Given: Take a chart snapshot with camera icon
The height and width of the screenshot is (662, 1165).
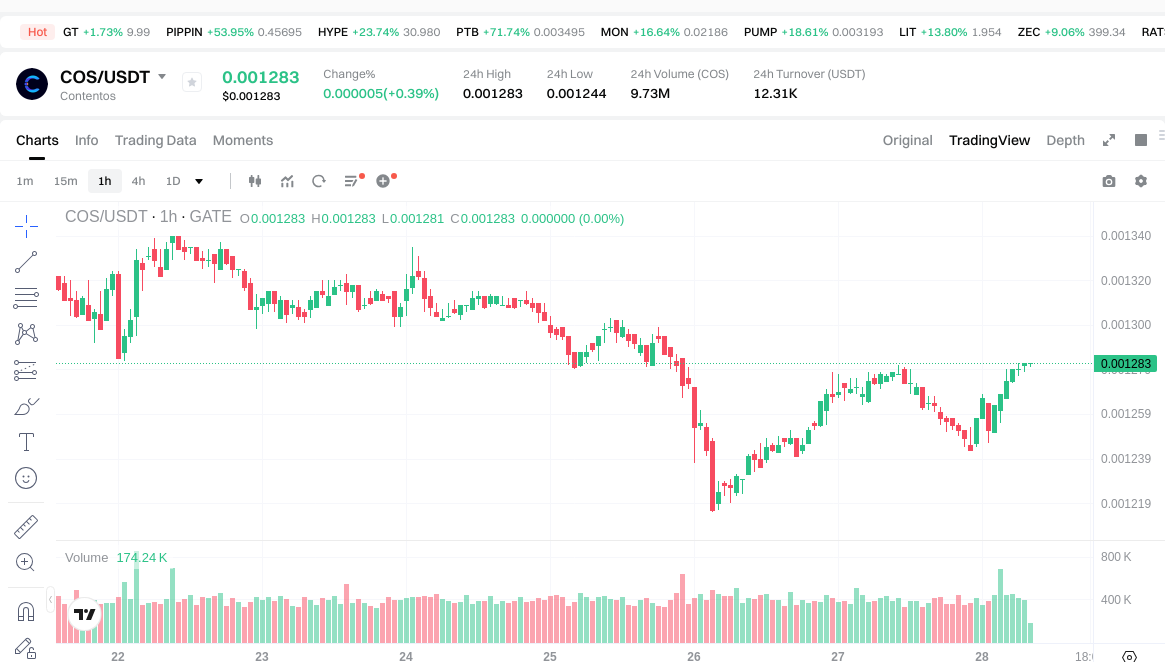Looking at the screenshot, I should click(x=1108, y=181).
